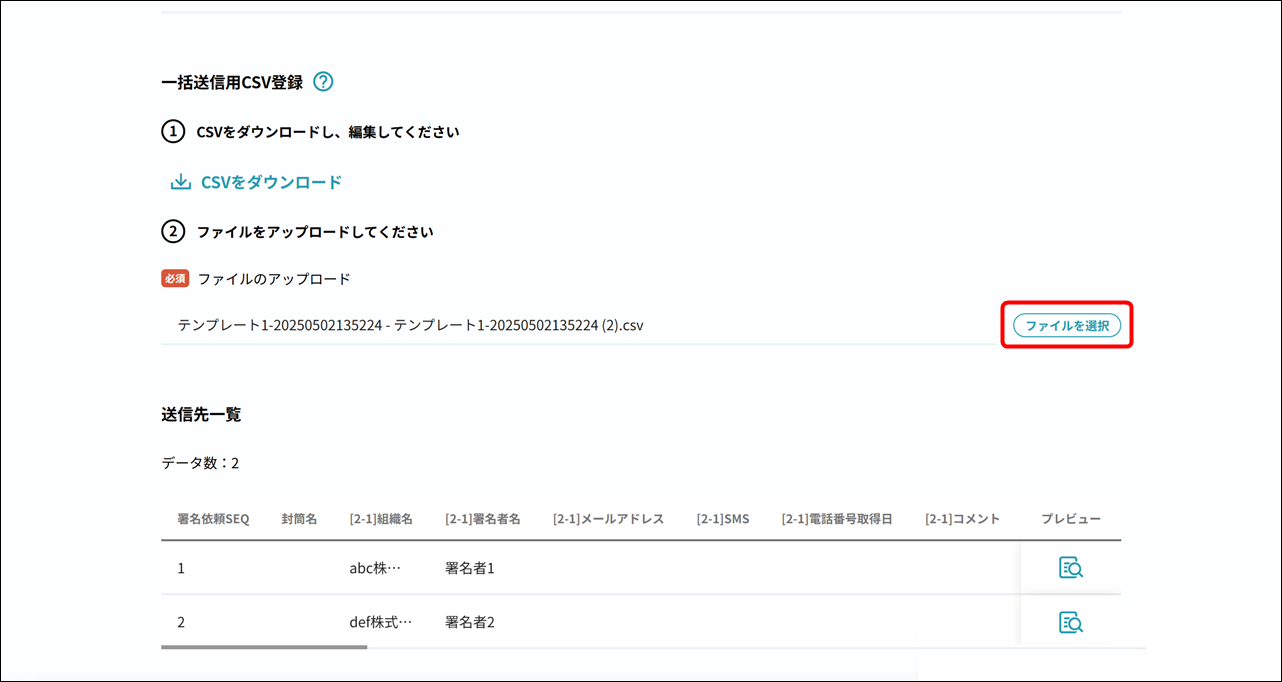Click the horizontal table scrollbar
1282x682 pixels.
[264, 647]
